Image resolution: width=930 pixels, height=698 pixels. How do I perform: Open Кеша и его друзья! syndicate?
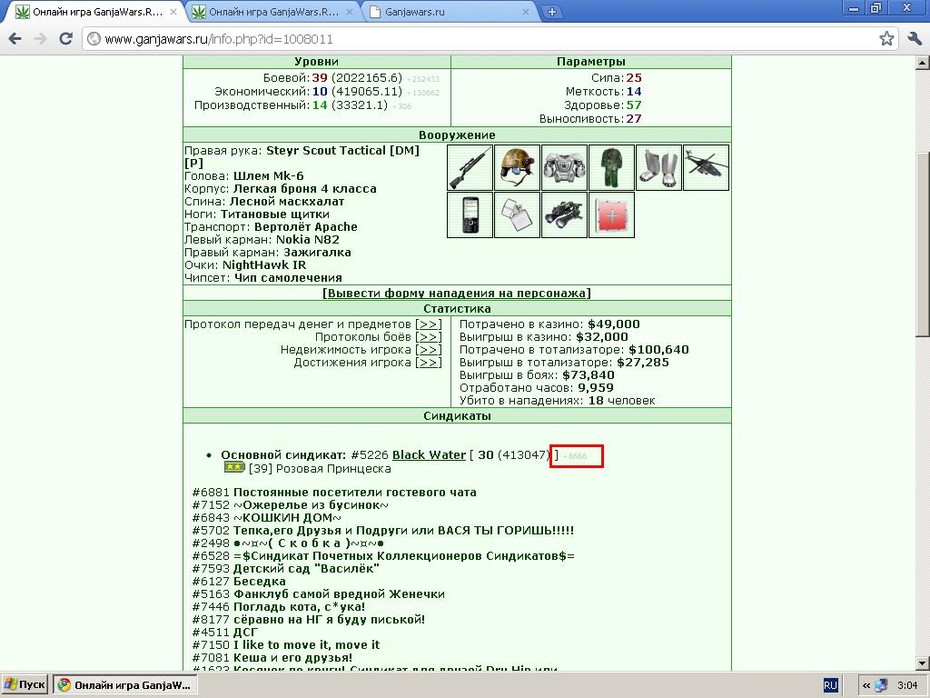(292, 658)
